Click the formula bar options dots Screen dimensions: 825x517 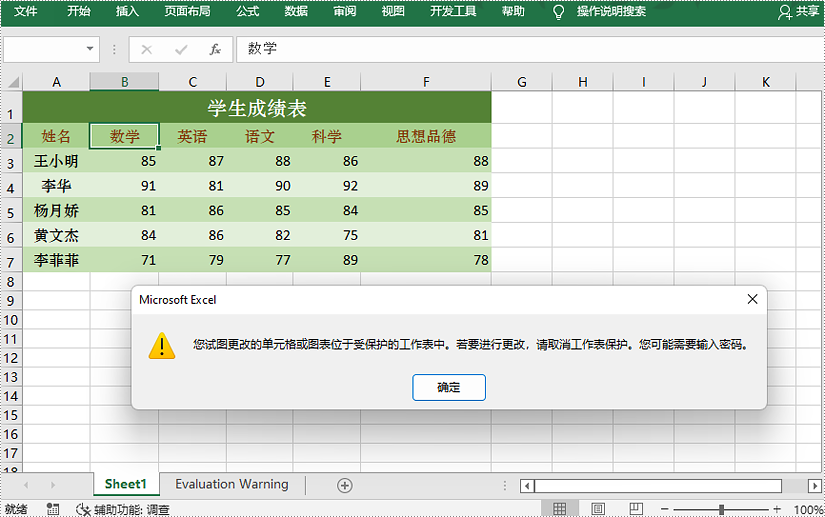[x=114, y=49]
